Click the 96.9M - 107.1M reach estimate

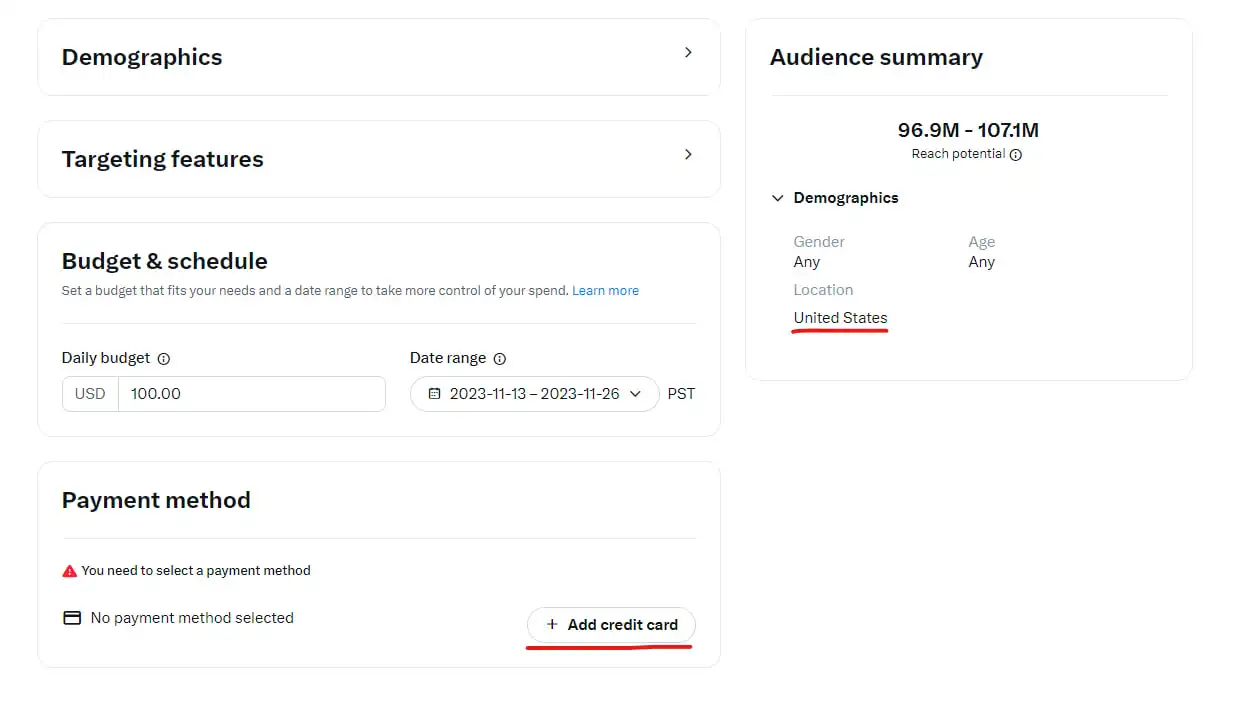coord(968,130)
